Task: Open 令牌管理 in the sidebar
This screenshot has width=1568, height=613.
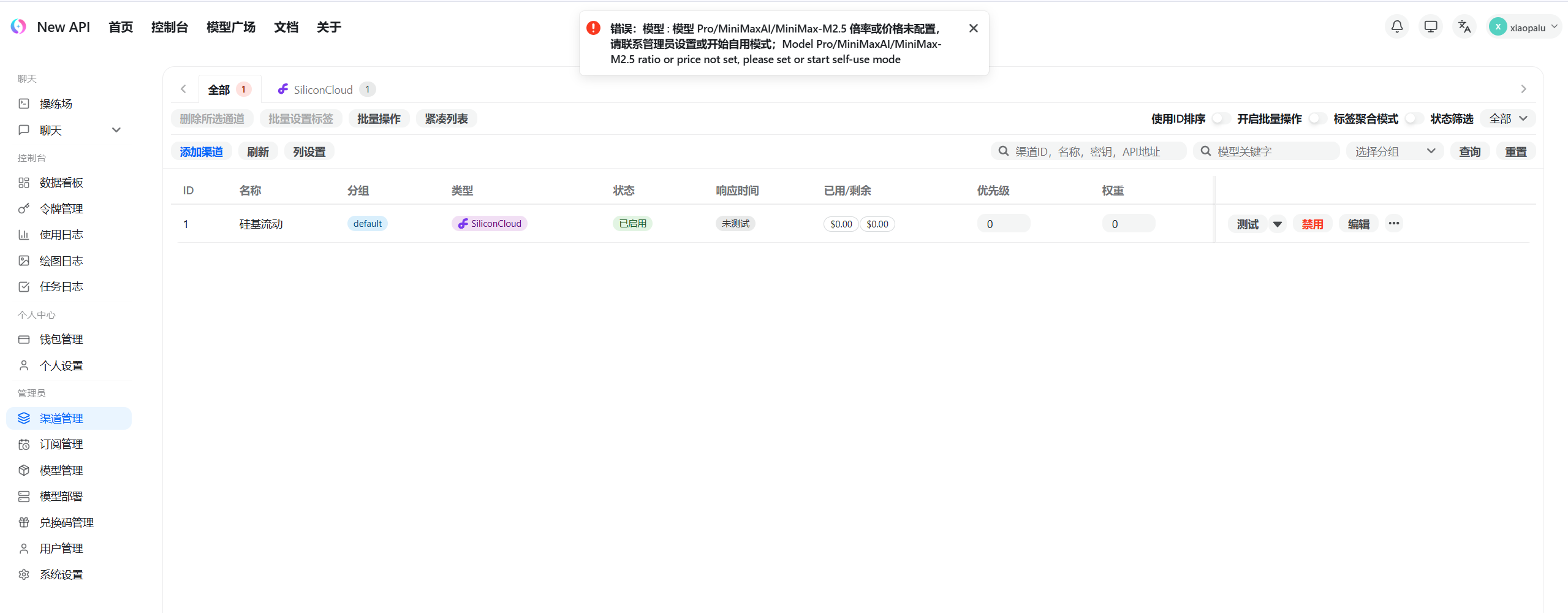Action: [x=61, y=209]
